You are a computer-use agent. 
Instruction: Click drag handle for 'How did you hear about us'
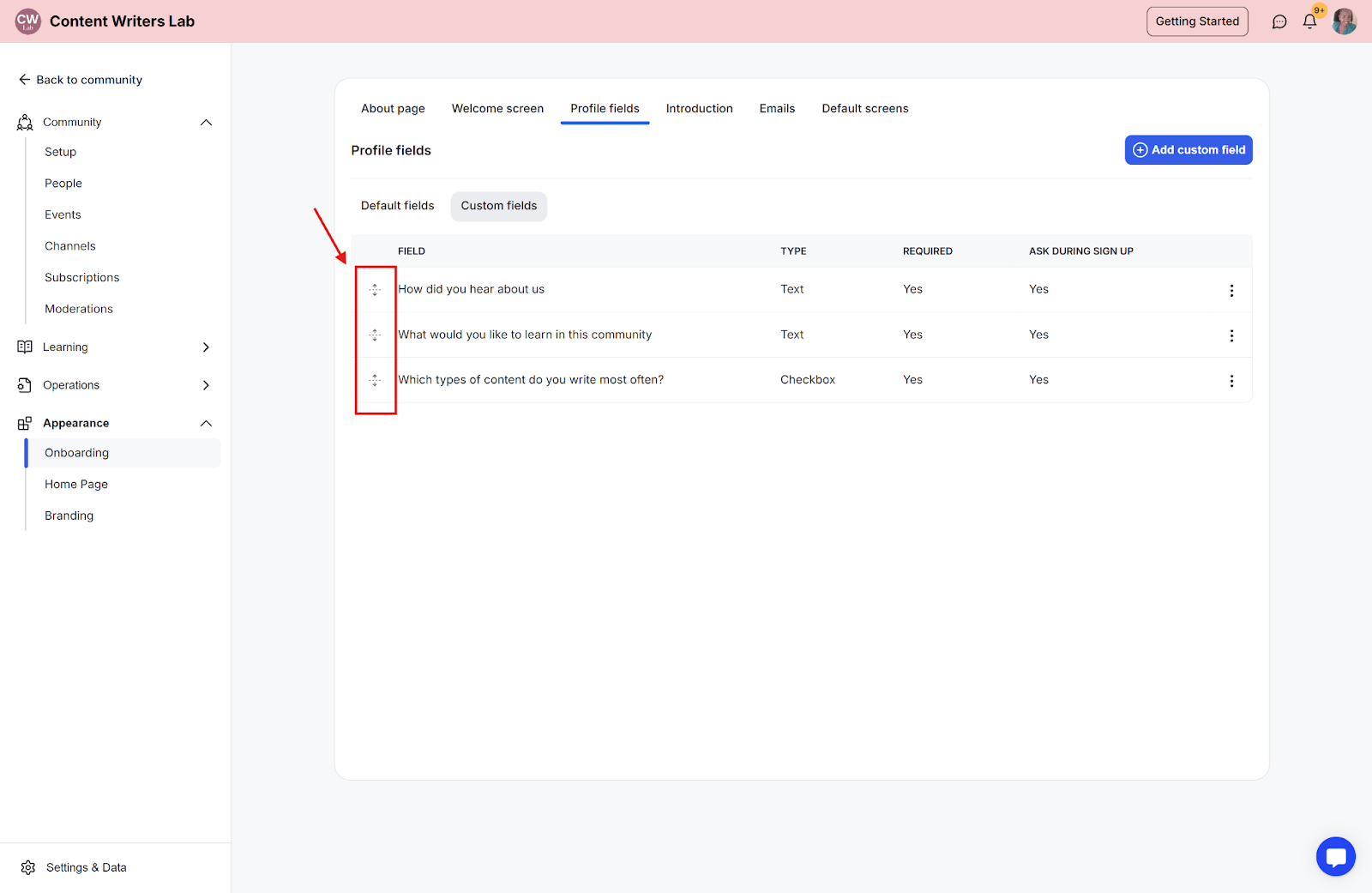pyautogui.click(x=375, y=290)
